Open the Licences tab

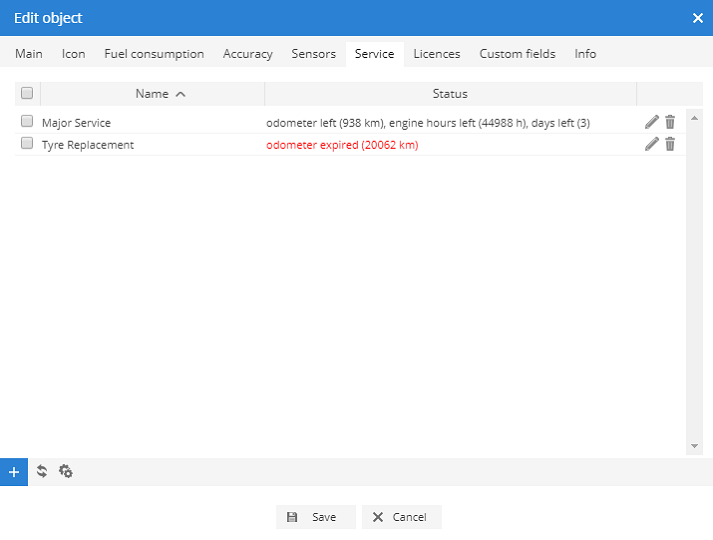click(436, 54)
